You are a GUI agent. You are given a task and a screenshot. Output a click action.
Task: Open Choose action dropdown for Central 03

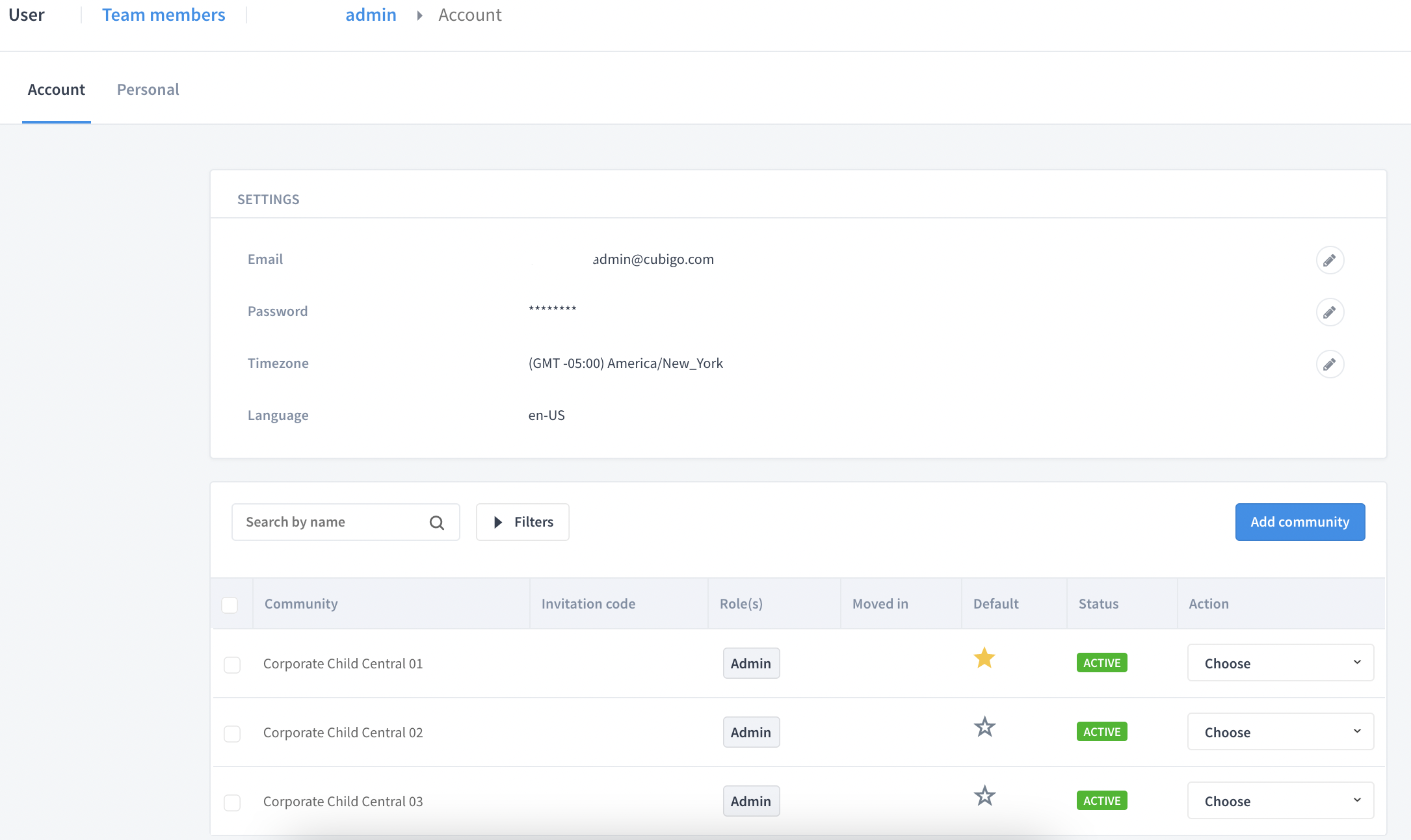pos(1280,800)
